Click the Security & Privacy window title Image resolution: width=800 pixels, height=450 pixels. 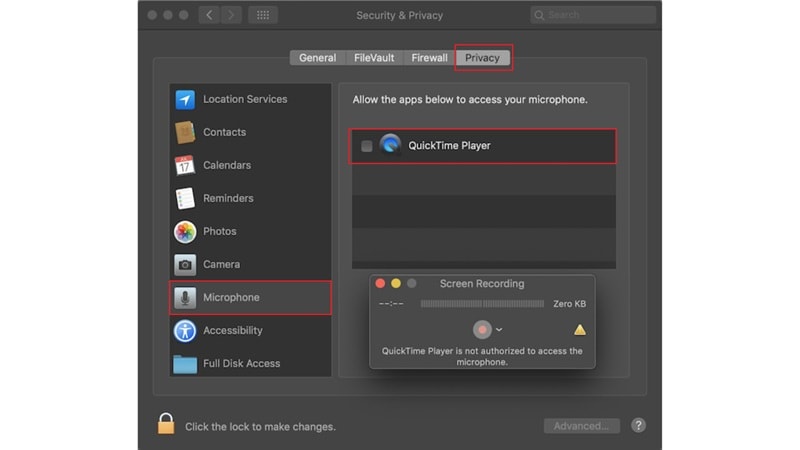(x=399, y=15)
